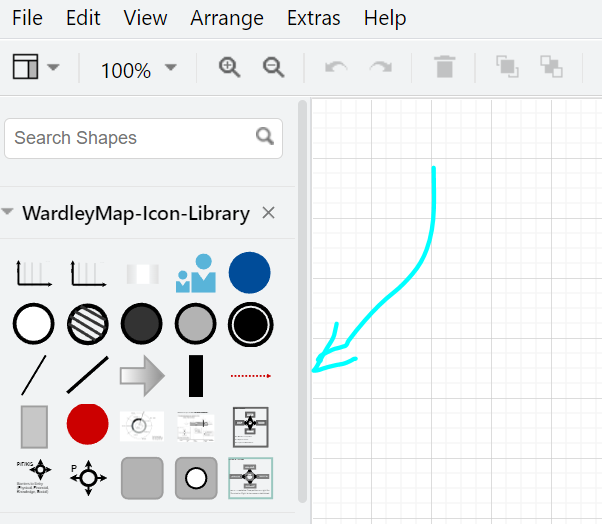Collapse the WardleyMap-Icon-Library section
Viewport: 602px width, 524px height.
click(10, 213)
